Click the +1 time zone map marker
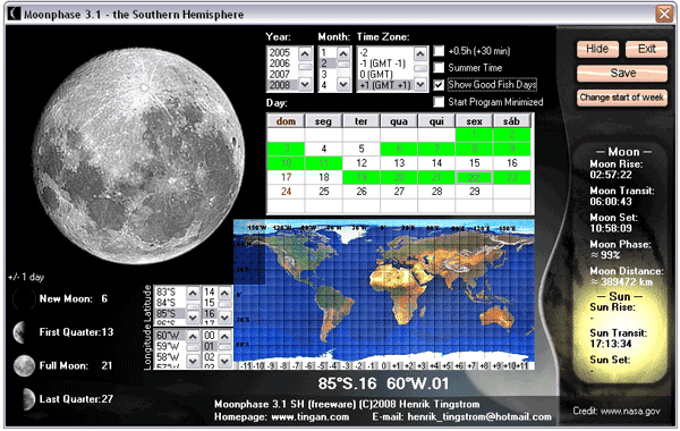The height and width of the screenshot is (431, 680). pyautogui.click(x=397, y=366)
